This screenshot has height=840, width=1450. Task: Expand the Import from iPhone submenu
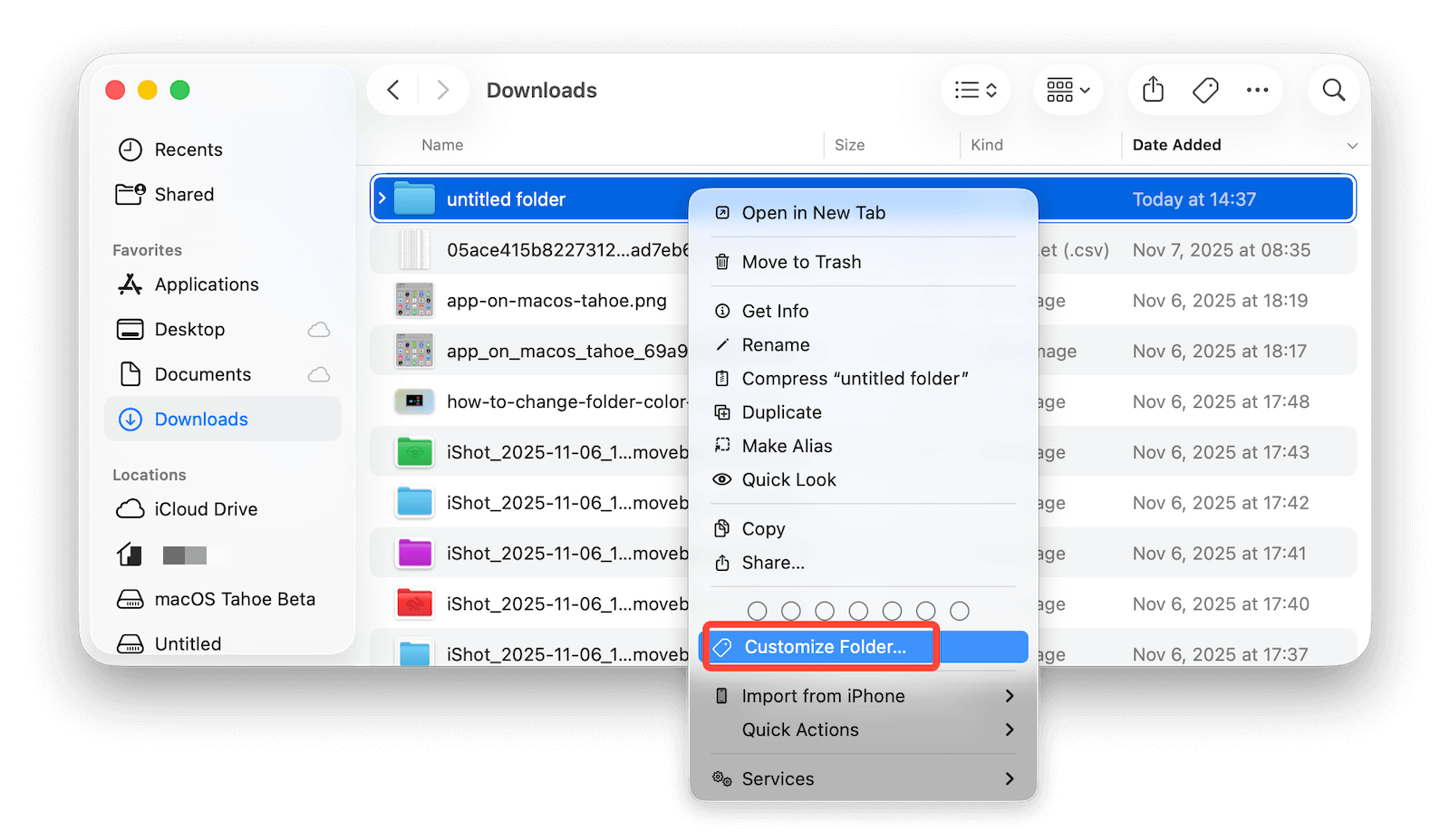point(863,696)
